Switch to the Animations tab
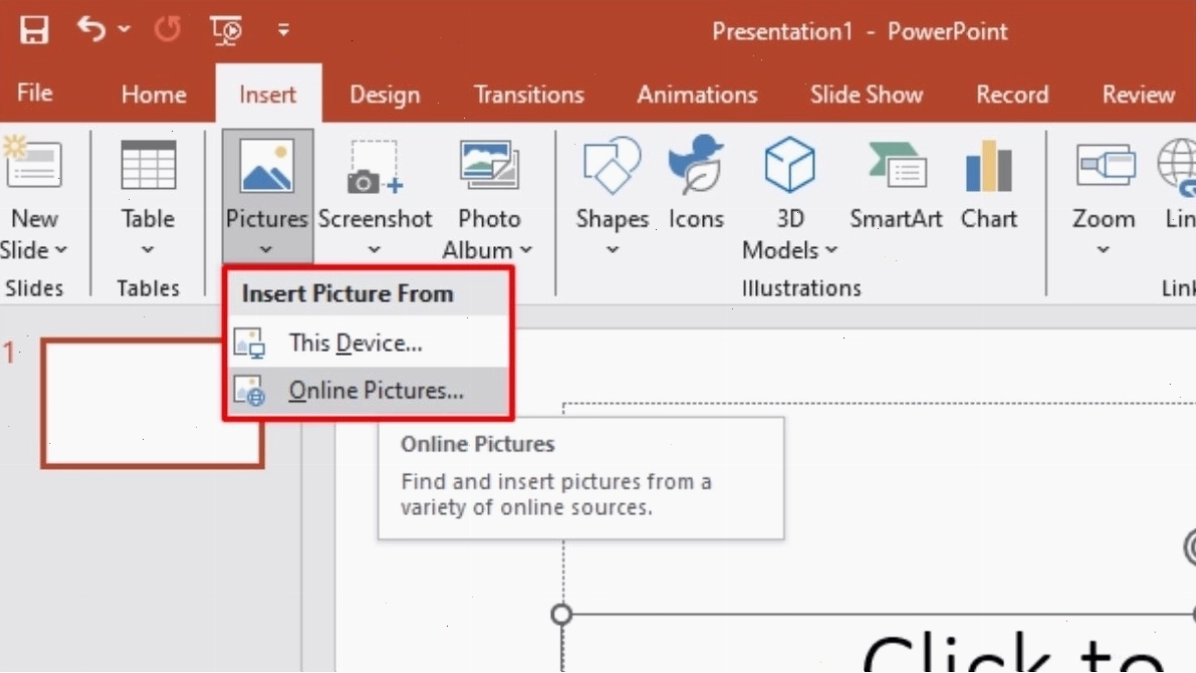Viewport: 1196px width, 673px height. [x=697, y=95]
